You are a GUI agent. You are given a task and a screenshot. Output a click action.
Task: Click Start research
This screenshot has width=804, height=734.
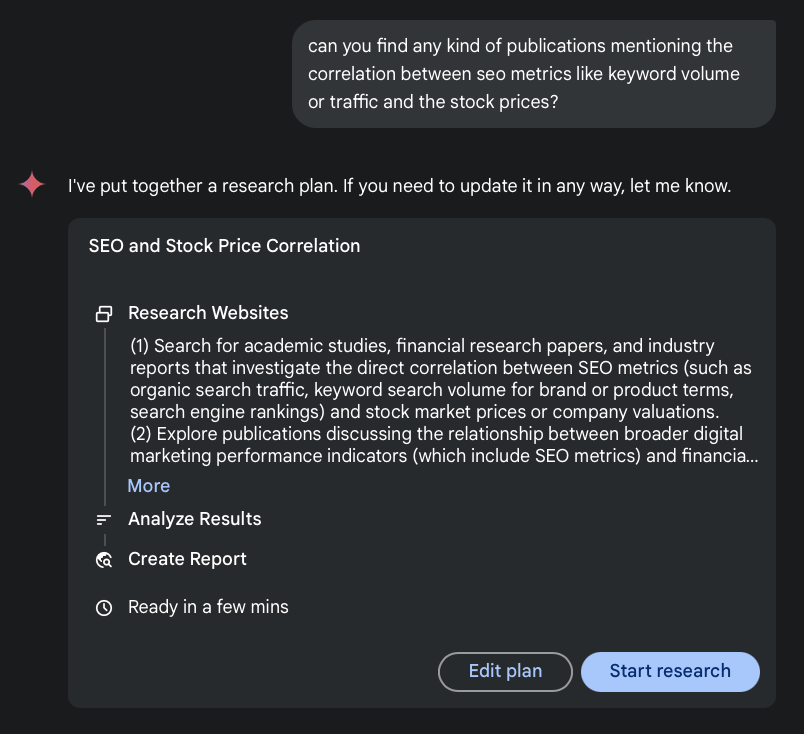(670, 671)
